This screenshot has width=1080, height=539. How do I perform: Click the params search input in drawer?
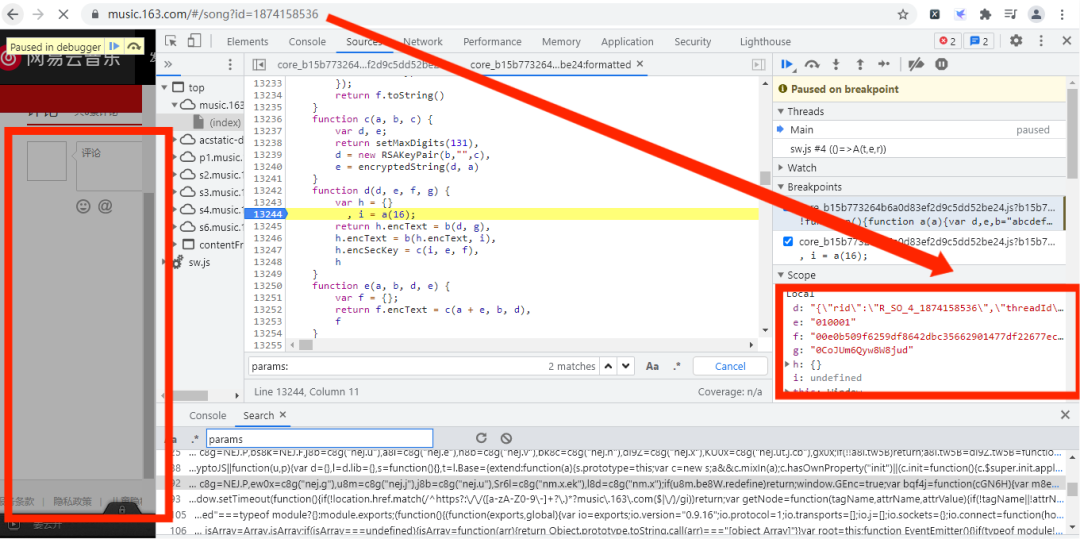(x=318, y=439)
